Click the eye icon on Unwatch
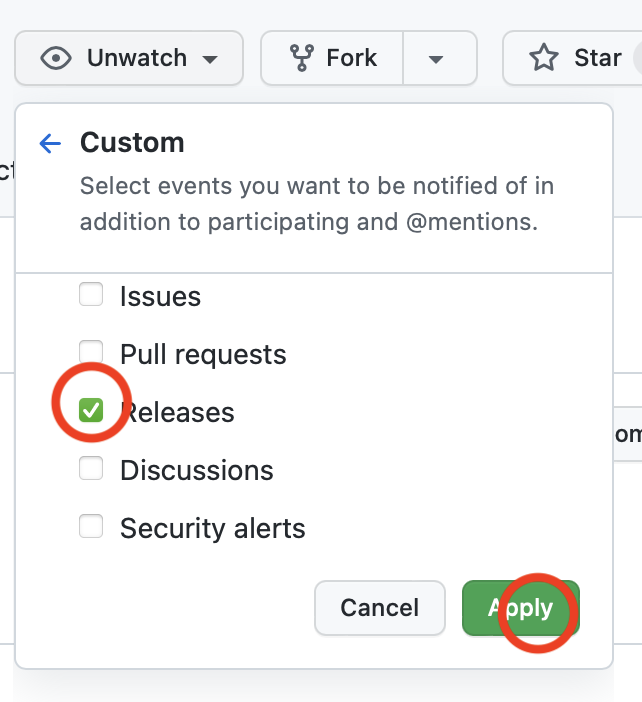 point(56,58)
